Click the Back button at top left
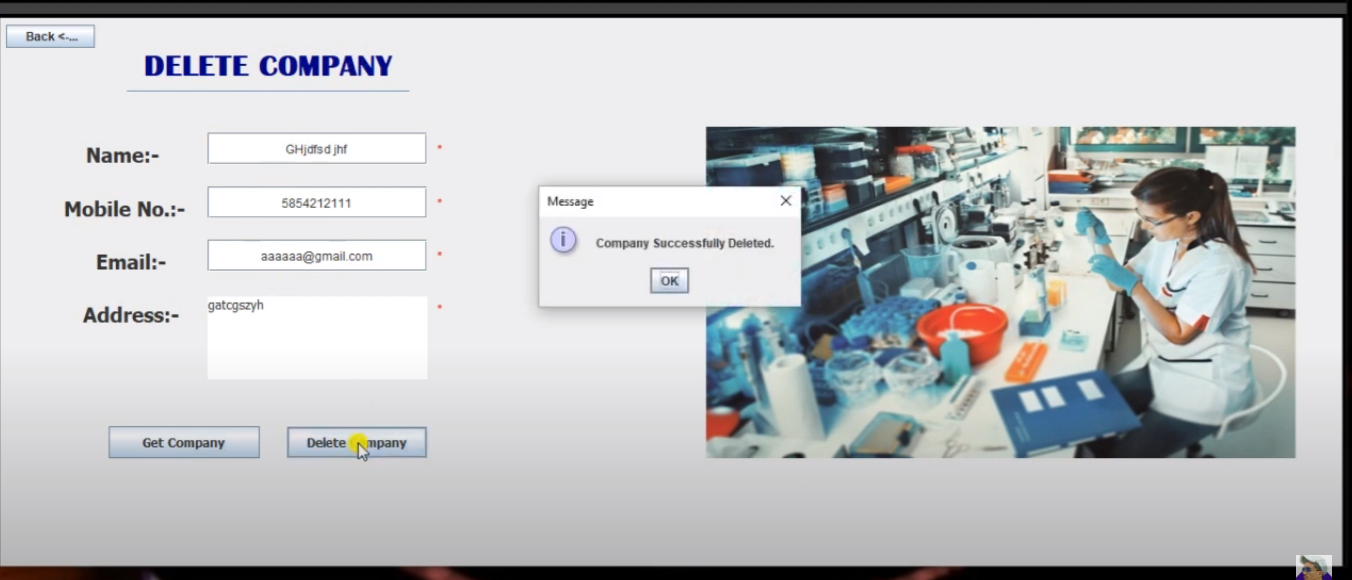 50,35
